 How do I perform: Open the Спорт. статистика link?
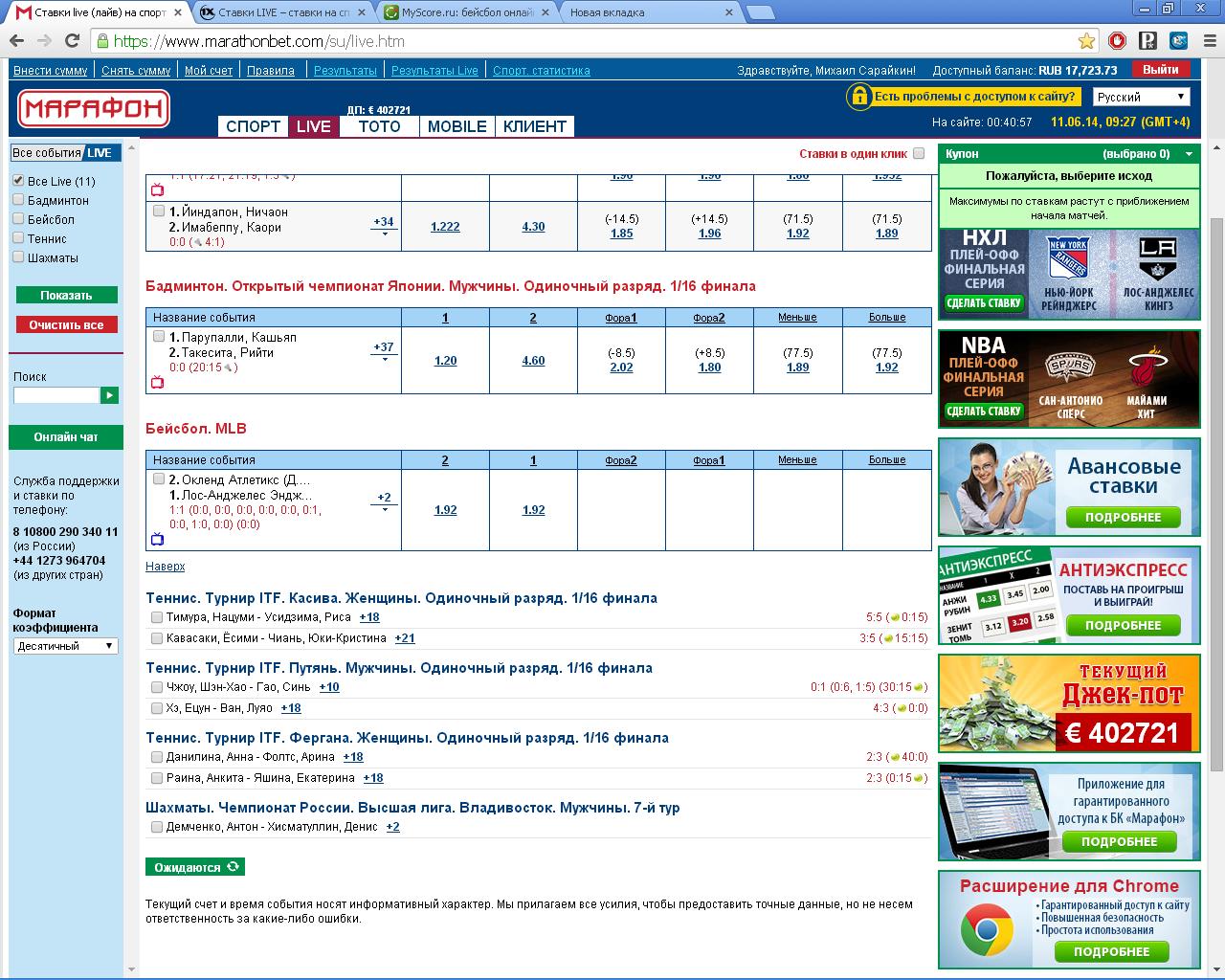[x=542, y=71]
